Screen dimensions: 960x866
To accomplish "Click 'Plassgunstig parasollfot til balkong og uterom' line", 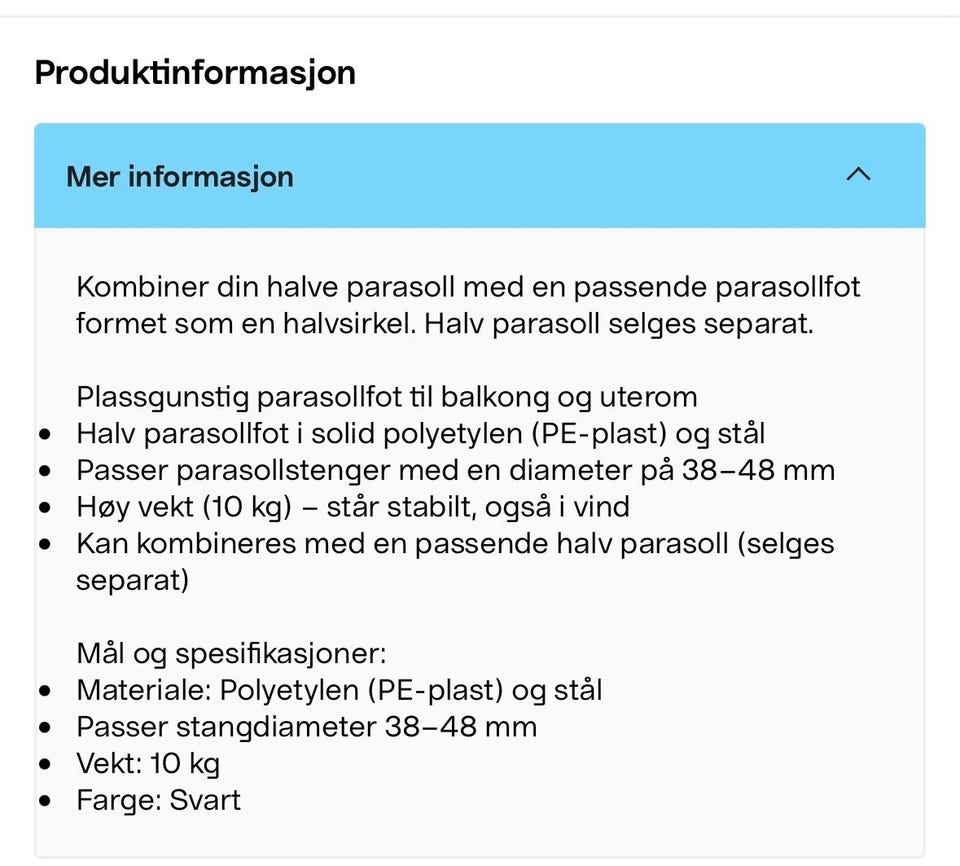I will click(387, 397).
